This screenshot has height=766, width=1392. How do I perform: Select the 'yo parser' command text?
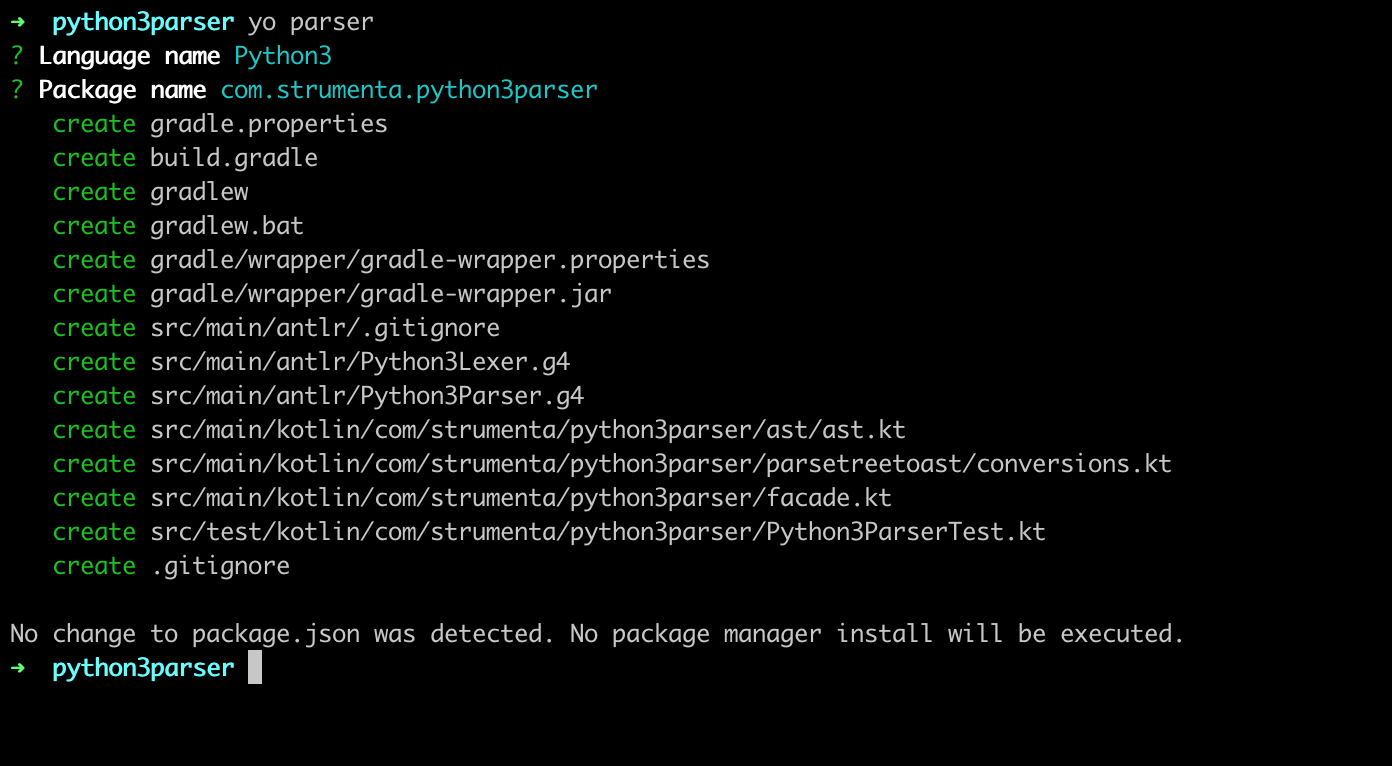[311, 22]
